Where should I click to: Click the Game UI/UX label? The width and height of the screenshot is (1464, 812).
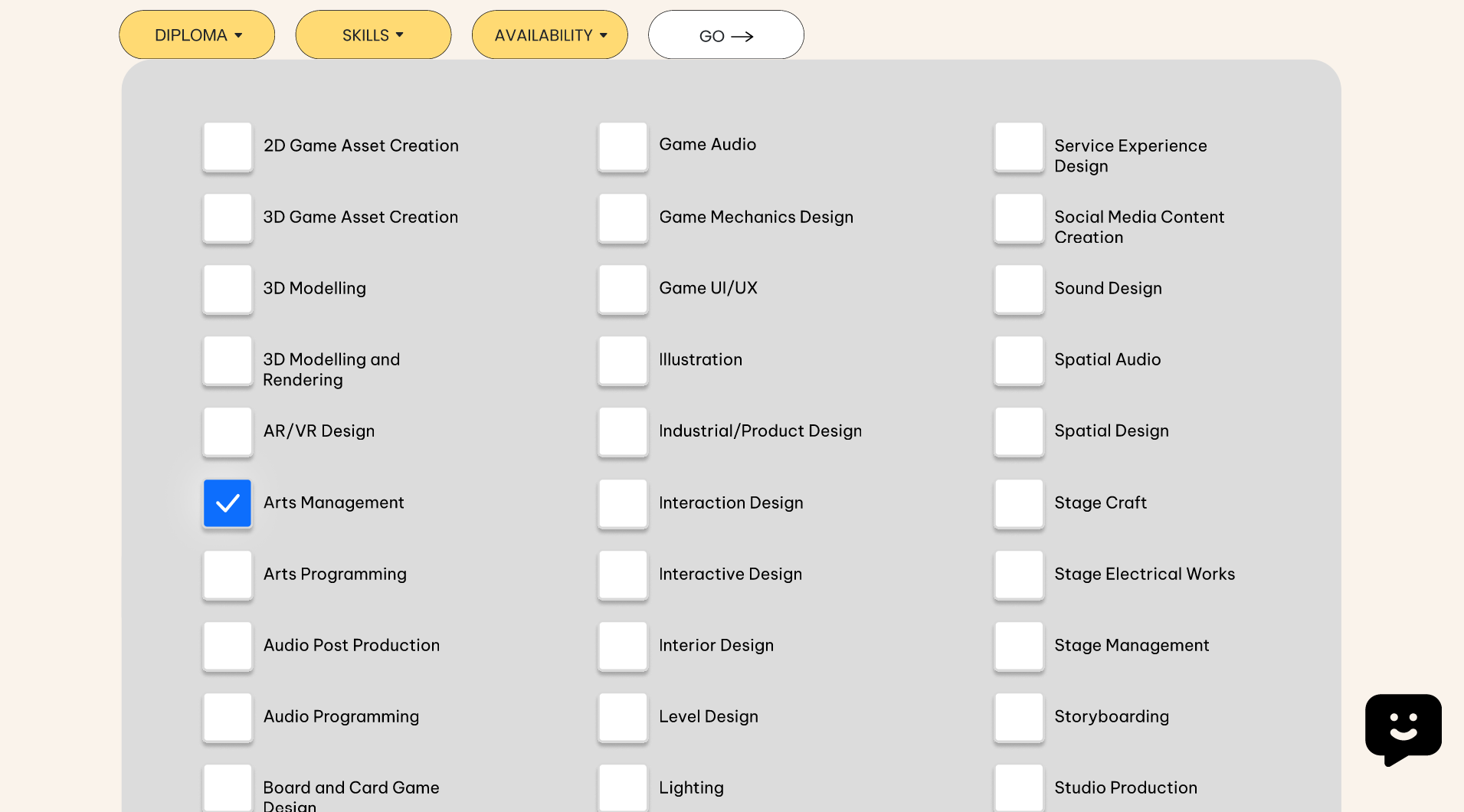click(708, 288)
